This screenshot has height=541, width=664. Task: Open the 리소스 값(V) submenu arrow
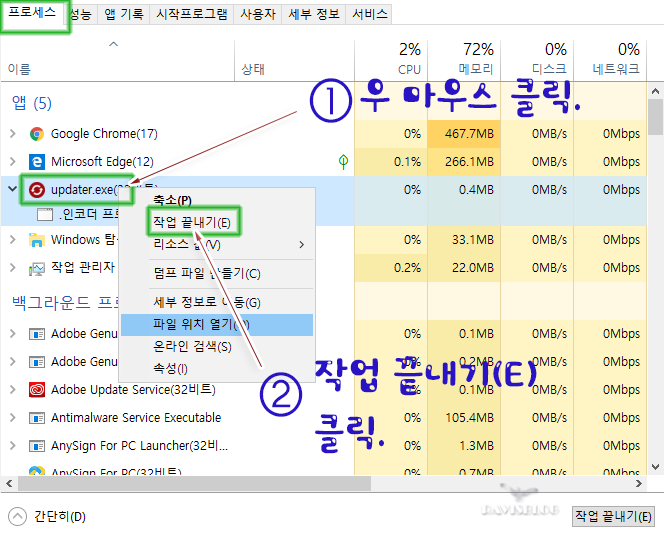pyautogui.click(x=302, y=245)
